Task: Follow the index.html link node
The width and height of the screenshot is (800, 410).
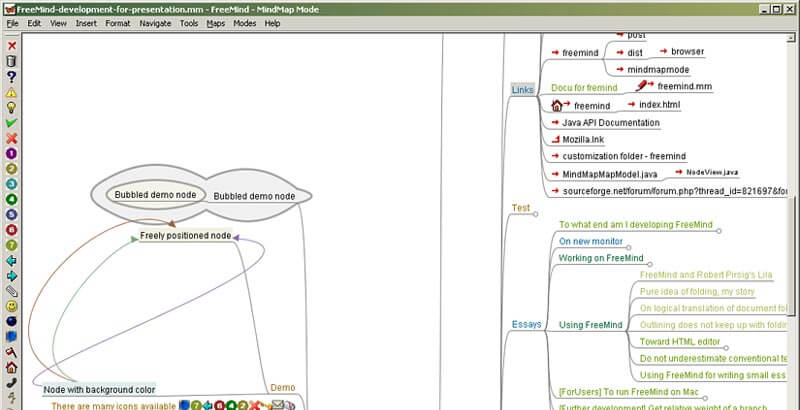Action: [x=652, y=104]
